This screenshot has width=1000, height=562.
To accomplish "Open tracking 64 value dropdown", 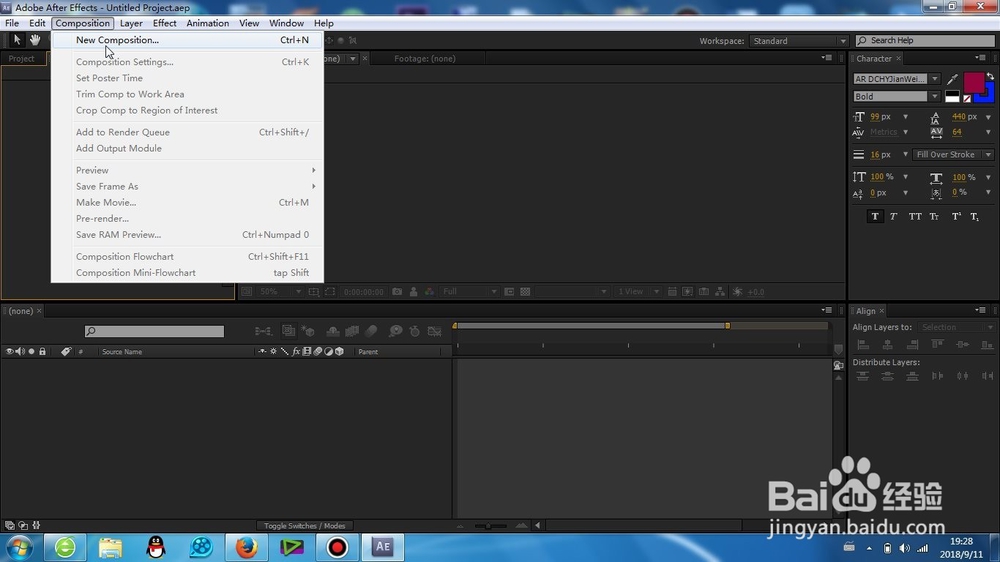I will (989, 132).
